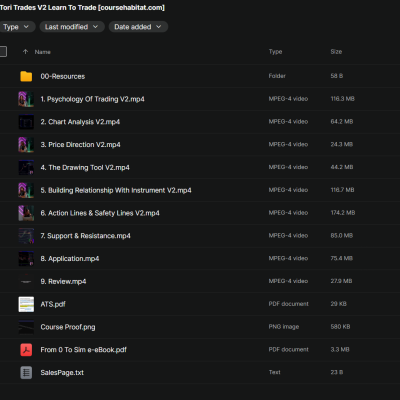Click the folder title Tori Trades V2 Learn To Trade
The height and width of the screenshot is (400, 400).
[x=82, y=7]
